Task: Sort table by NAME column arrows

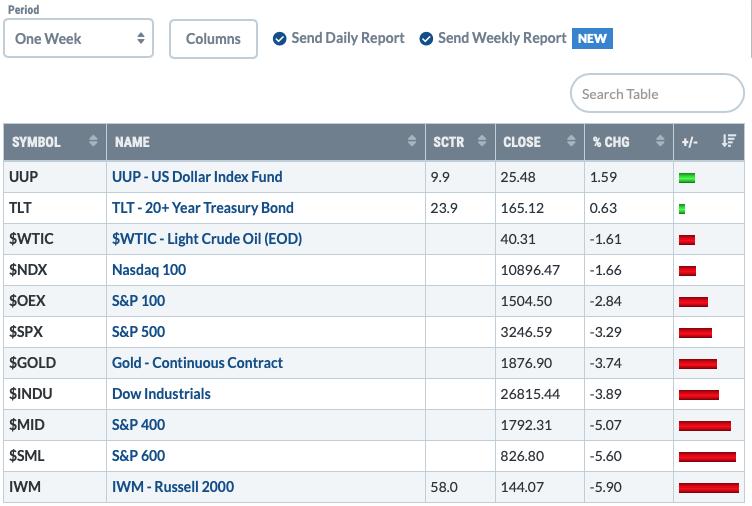Action: click(x=411, y=141)
